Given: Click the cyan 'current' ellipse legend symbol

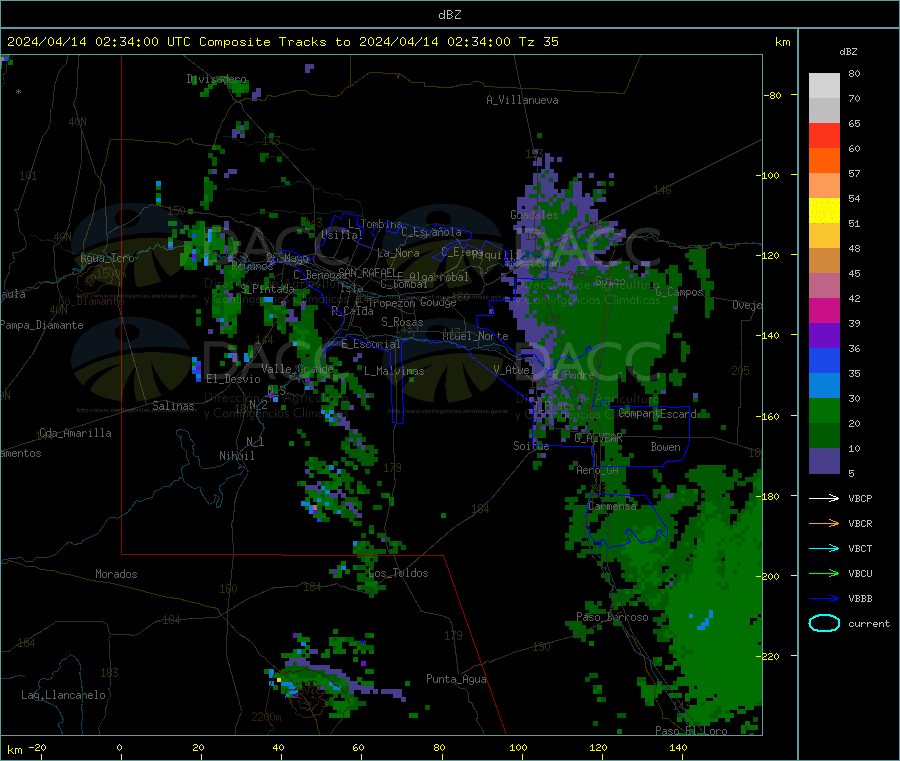Looking at the screenshot, I should click(824, 623).
